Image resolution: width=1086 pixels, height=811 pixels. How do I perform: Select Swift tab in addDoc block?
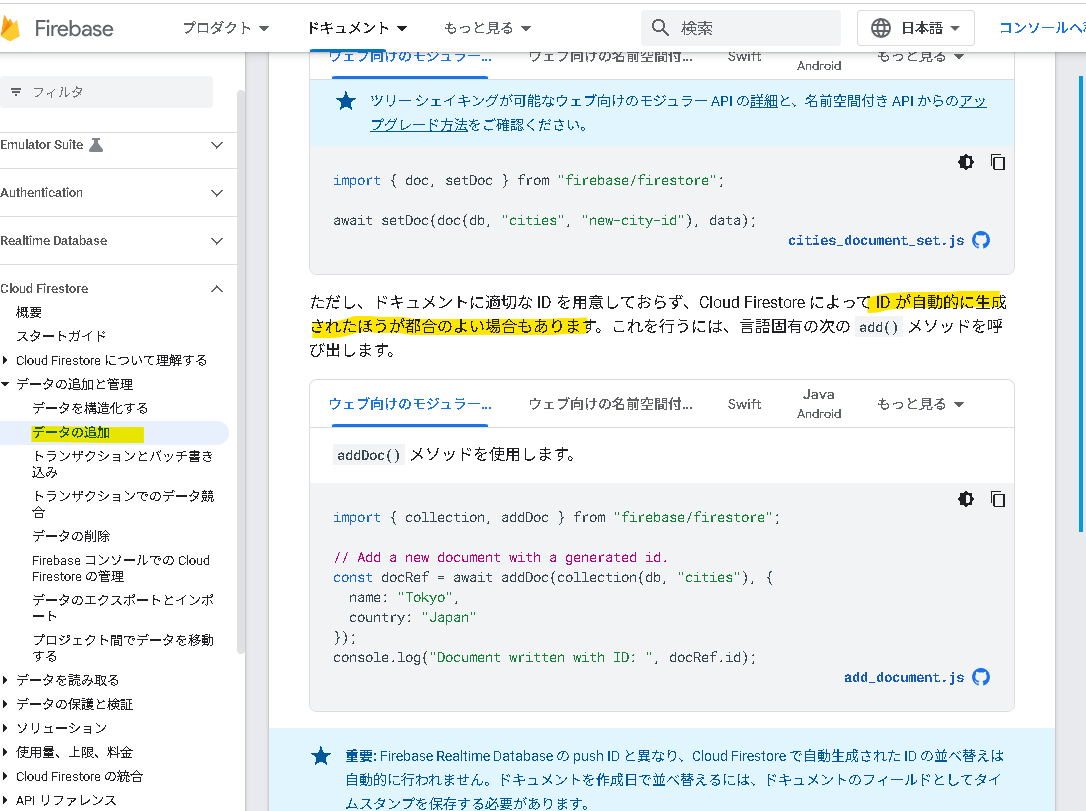click(x=745, y=404)
